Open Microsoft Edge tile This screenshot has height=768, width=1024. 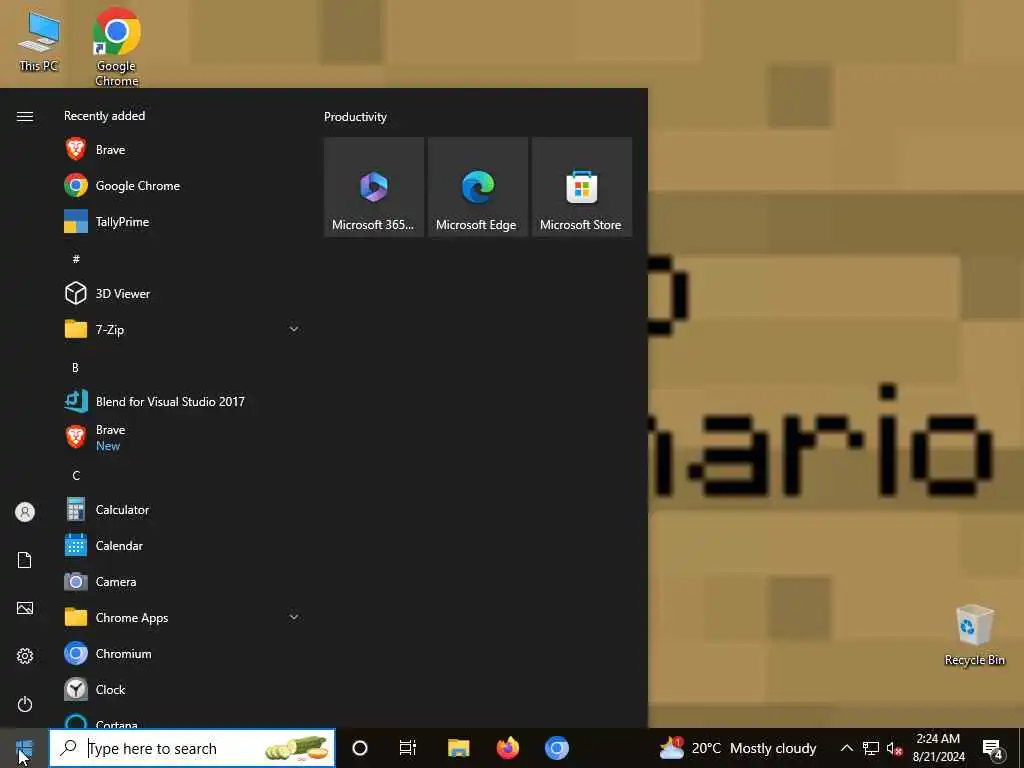pyautogui.click(x=477, y=187)
